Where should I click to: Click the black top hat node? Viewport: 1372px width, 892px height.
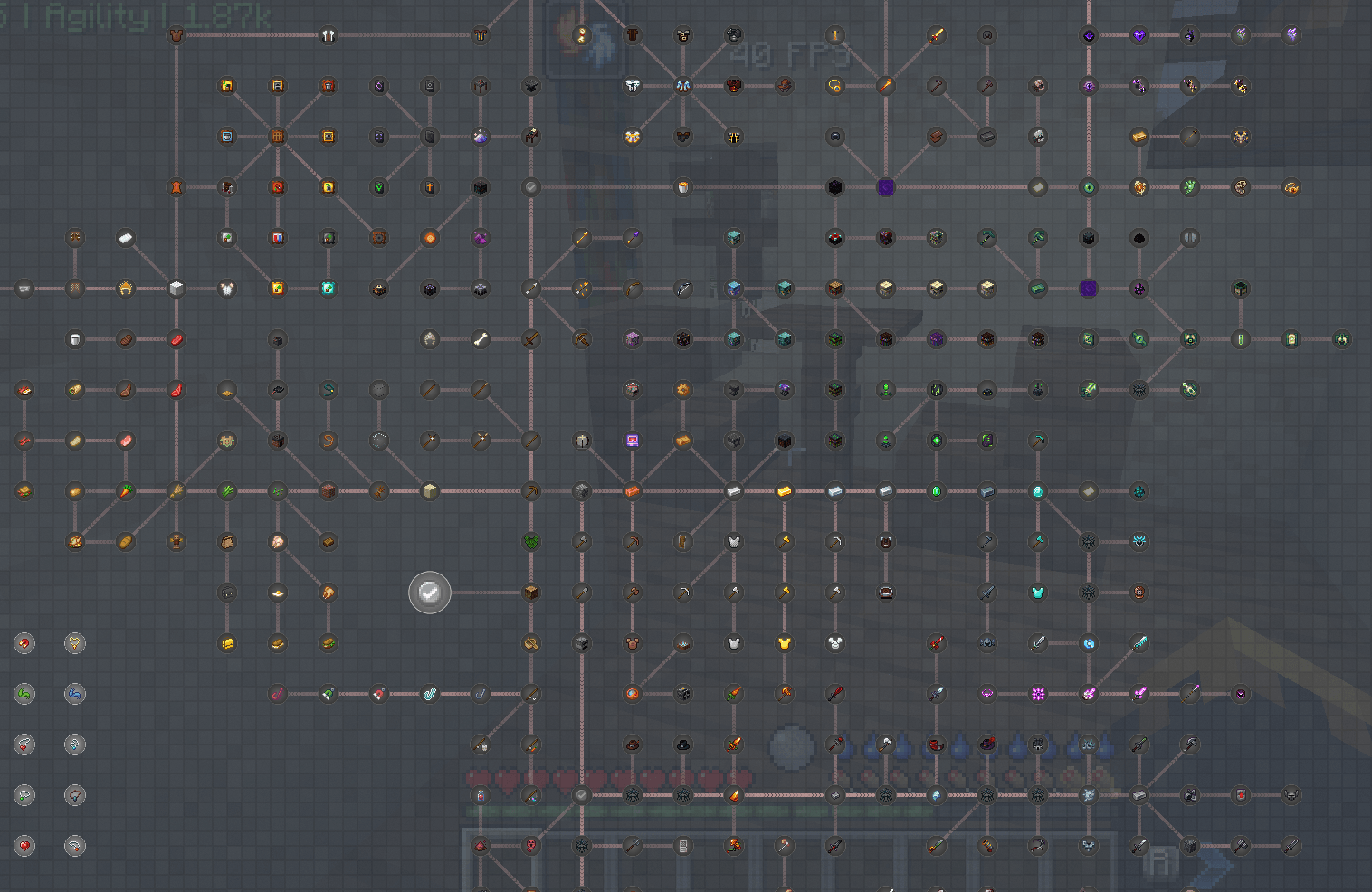coord(683,745)
